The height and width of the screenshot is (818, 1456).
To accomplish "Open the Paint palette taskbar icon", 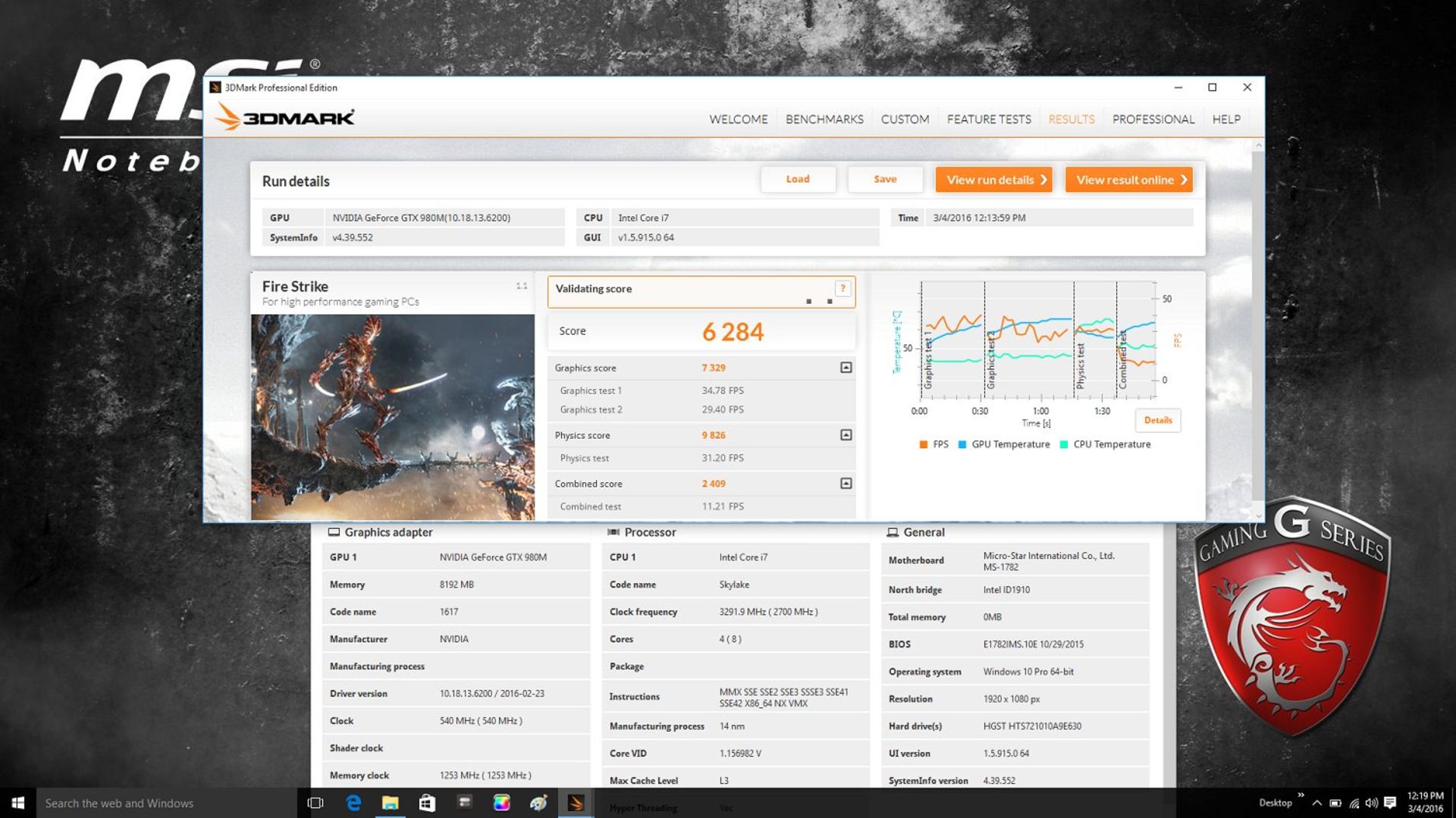I will coord(538,803).
